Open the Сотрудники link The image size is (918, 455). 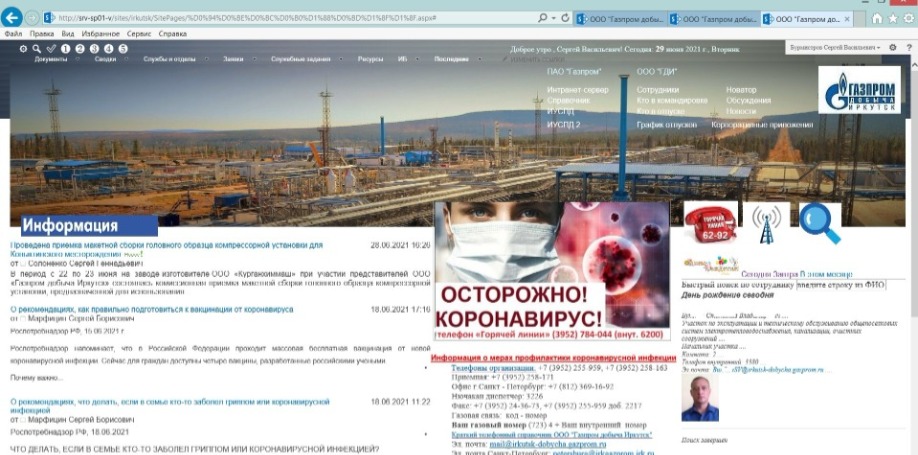tap(658, 90)
